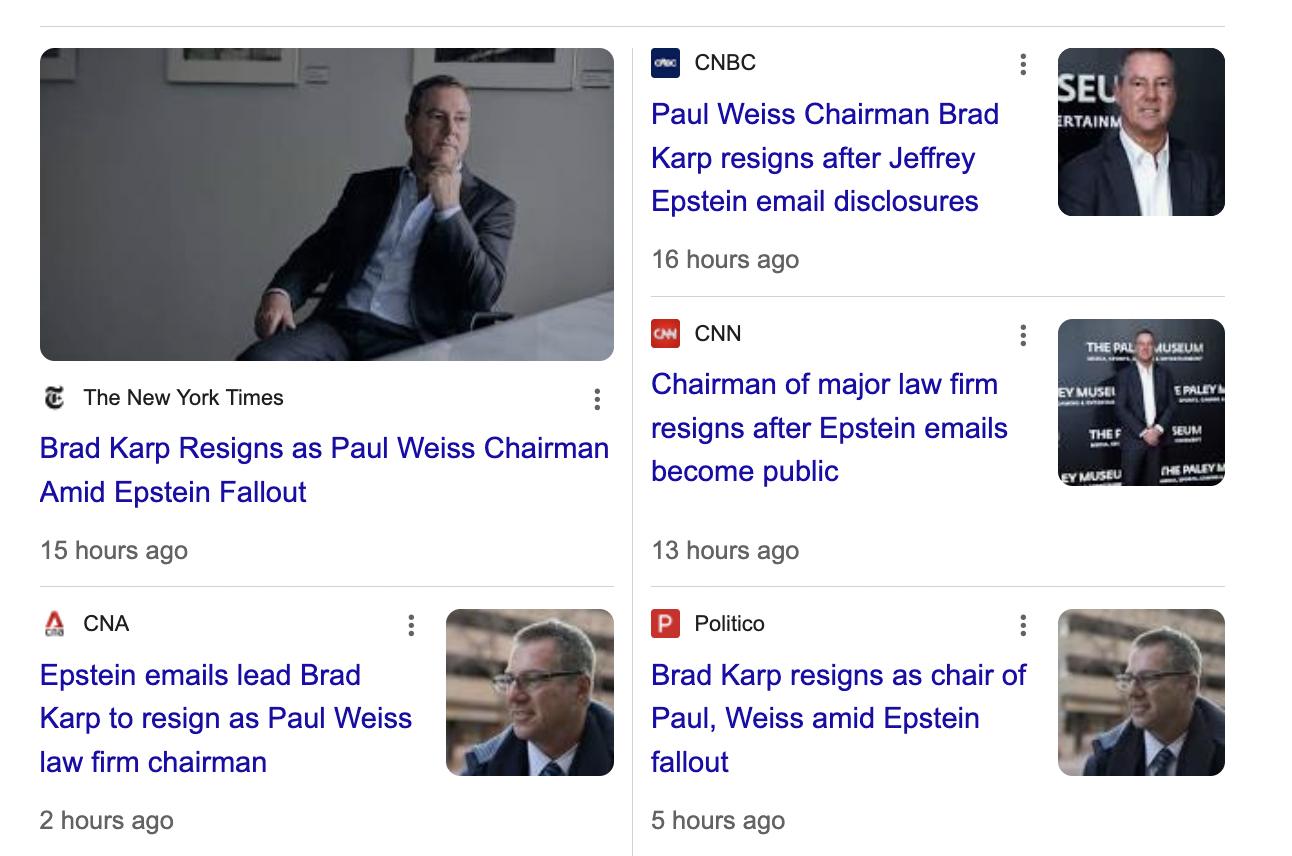Screen dimensions: 1292x856
Task: Click the New York Times logo icon
Action: click(54, 398)
